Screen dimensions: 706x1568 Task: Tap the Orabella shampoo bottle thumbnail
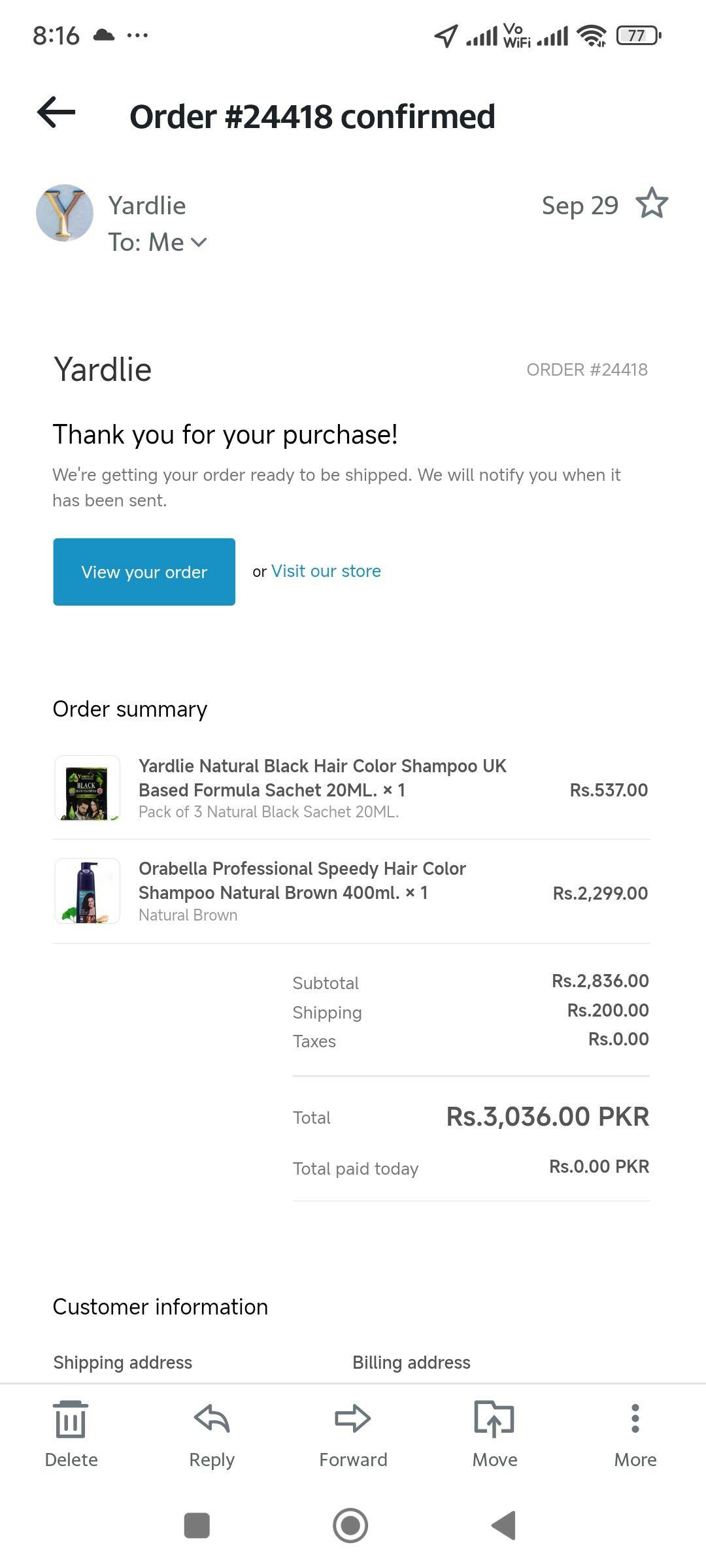point(87,890)
